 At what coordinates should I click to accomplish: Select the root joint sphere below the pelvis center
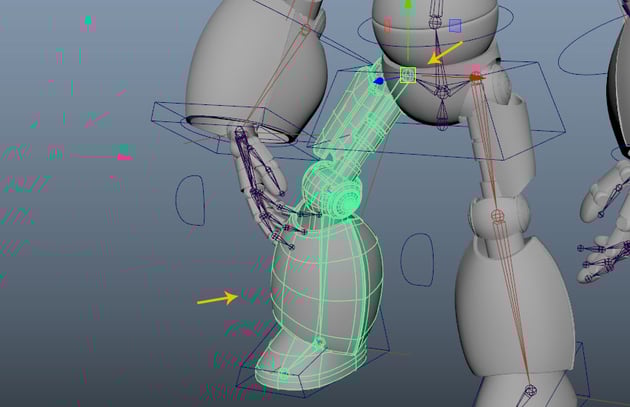pyautogui.click(x=442, y=93)
